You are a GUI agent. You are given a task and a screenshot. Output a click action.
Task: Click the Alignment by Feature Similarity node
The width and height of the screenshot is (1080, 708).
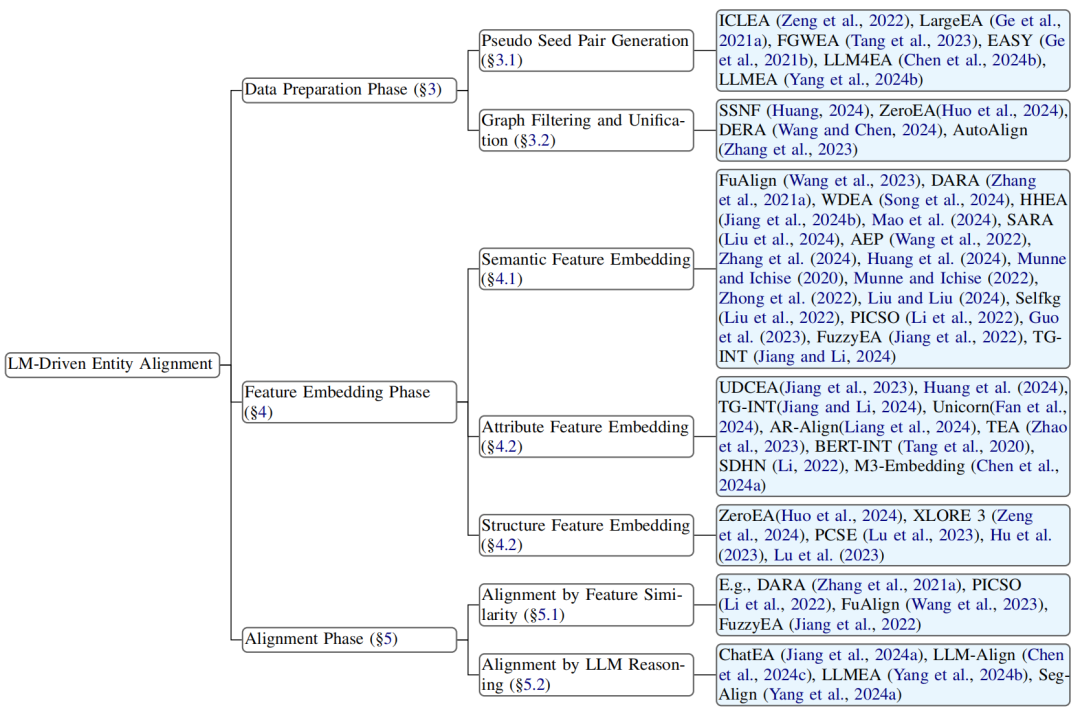[586, 605]
